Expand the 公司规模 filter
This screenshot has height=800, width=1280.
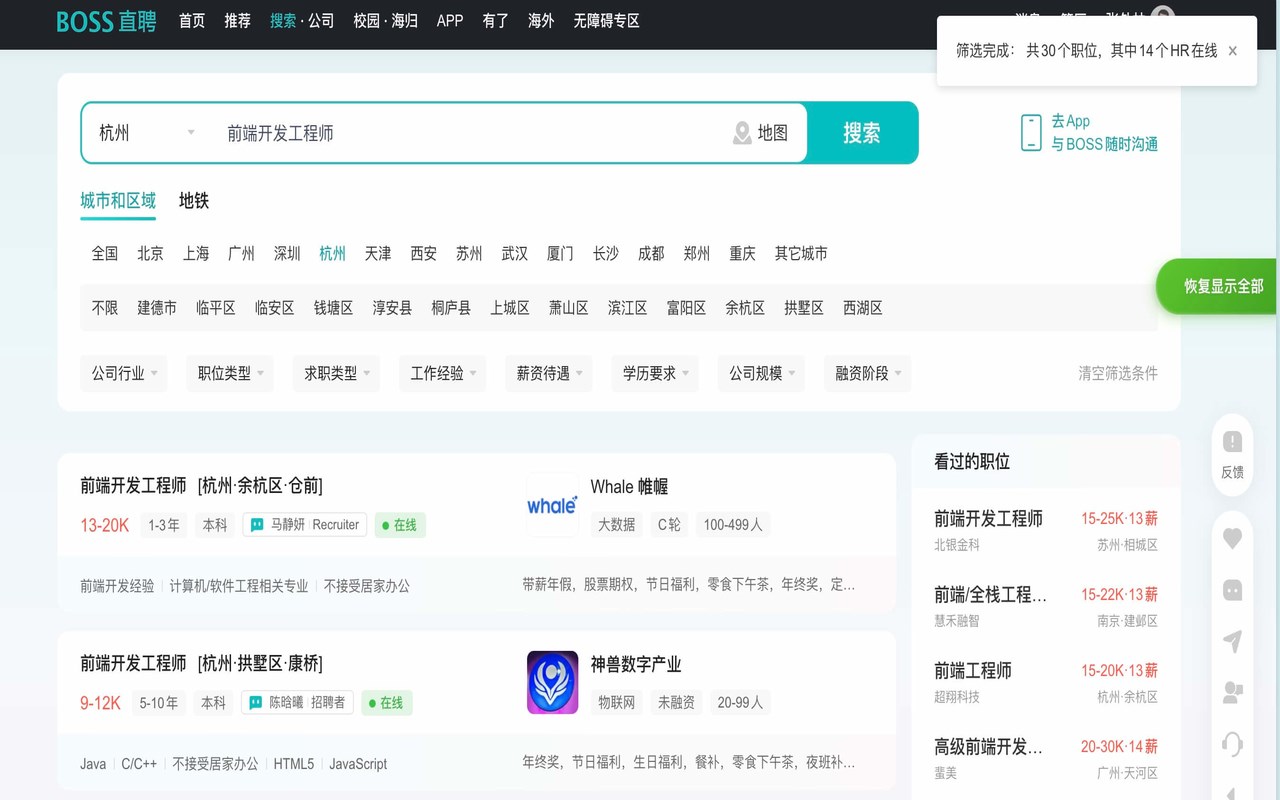[x=761, y=373]
